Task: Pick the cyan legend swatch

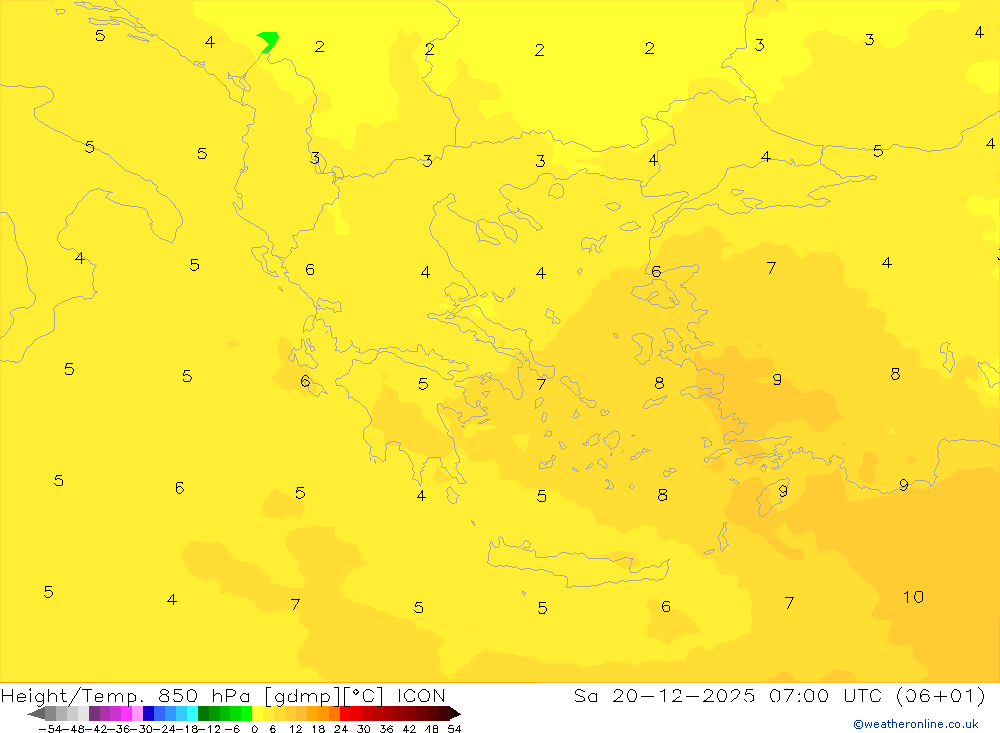Action: (192, 713)
